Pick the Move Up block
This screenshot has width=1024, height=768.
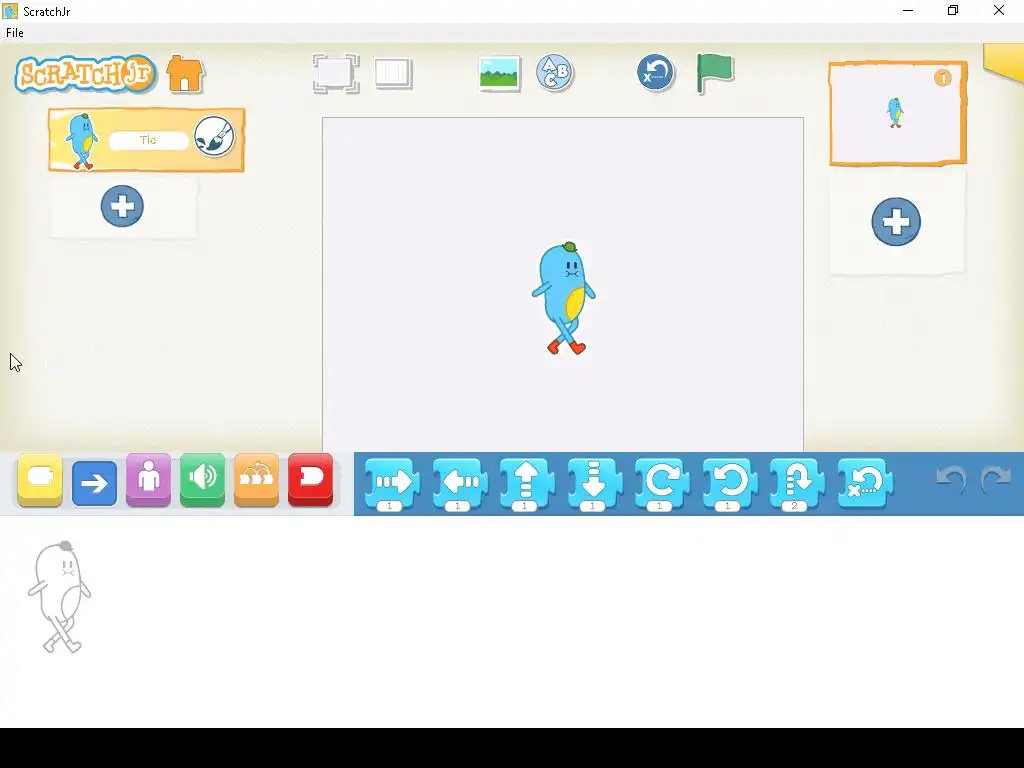click(527, 484)
